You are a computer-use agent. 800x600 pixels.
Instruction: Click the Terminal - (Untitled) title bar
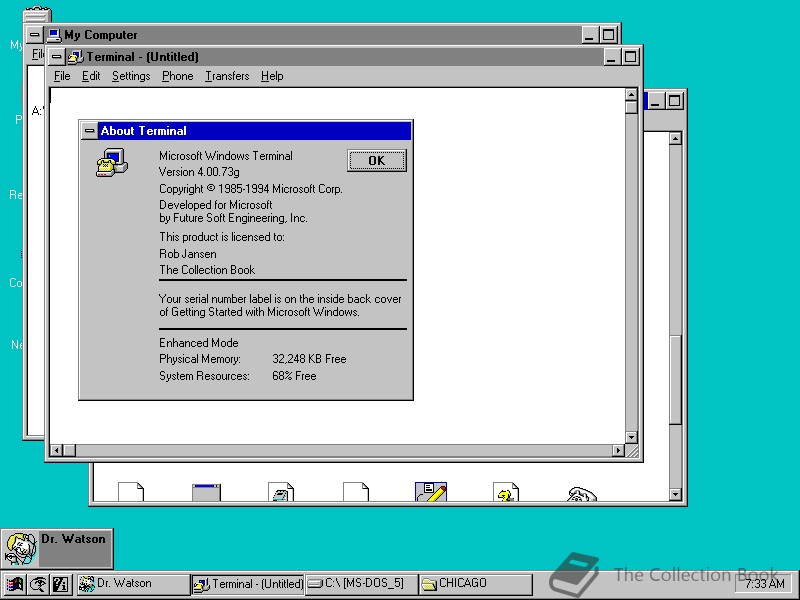[334, 57]
